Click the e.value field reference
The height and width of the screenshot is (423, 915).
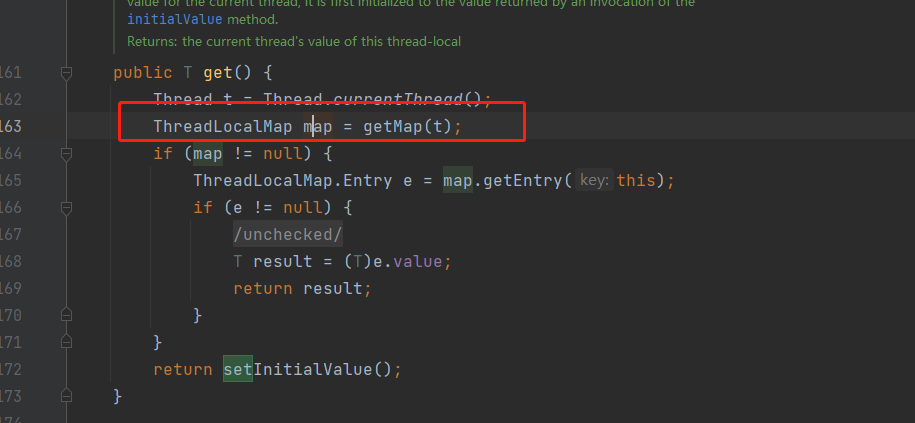(426, 261)
